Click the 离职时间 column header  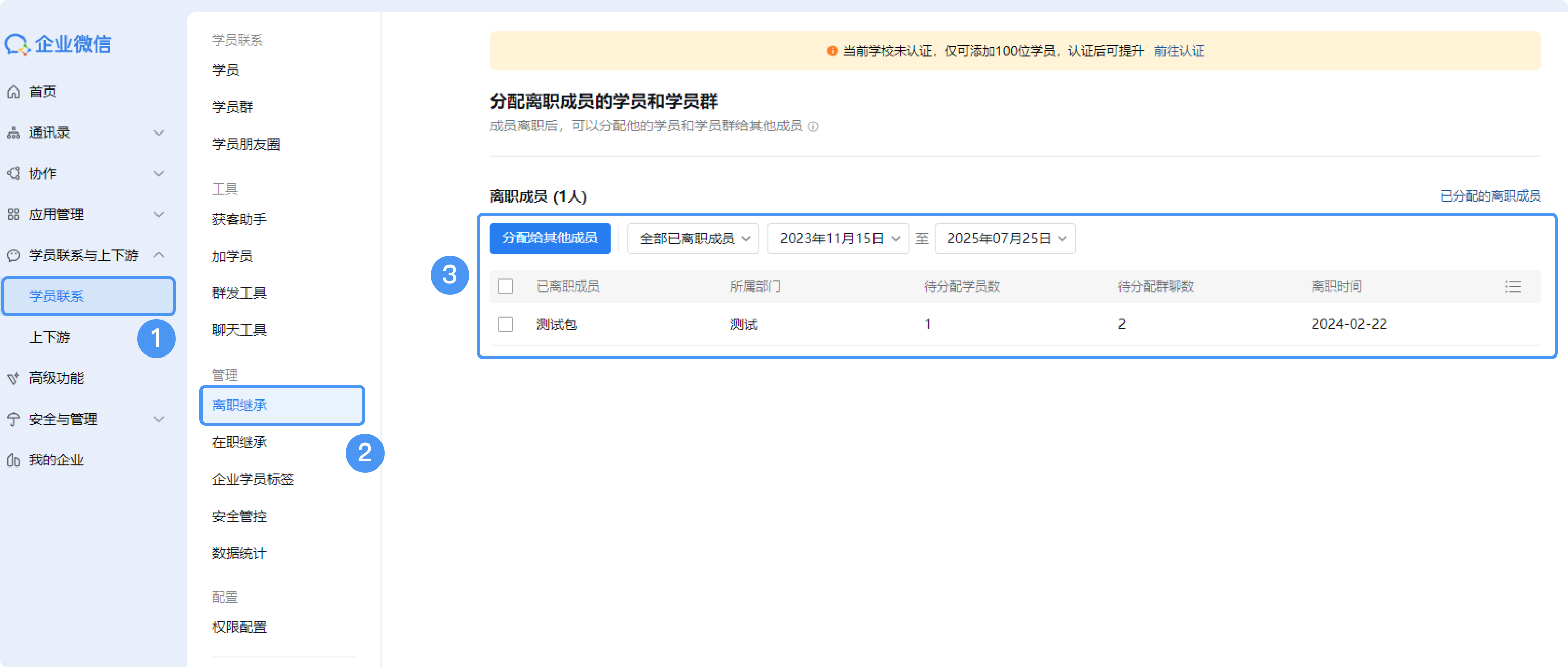[x=1336, y=286]
